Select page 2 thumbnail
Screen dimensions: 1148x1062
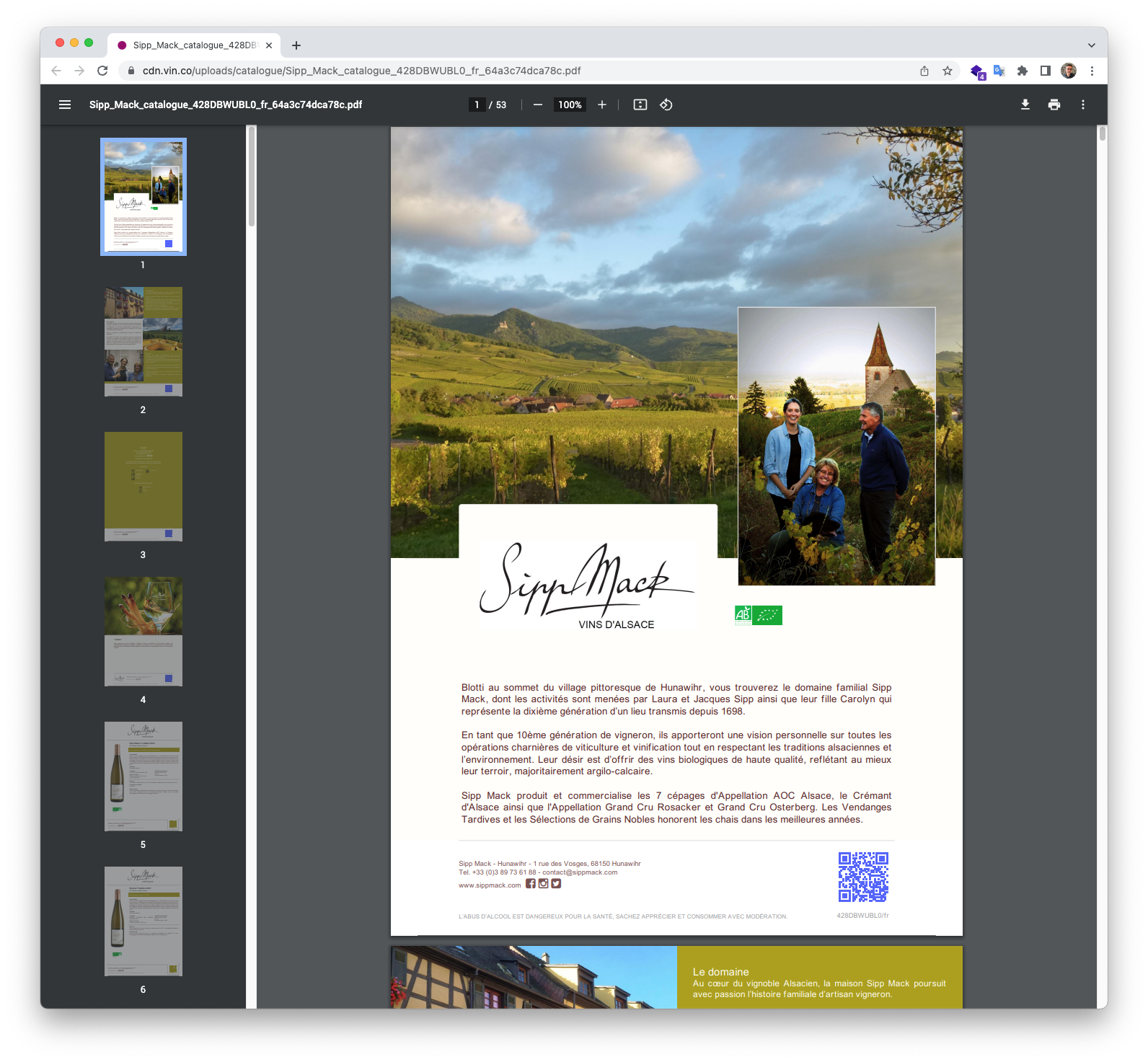pyautogui.click(x=143, y=342)
